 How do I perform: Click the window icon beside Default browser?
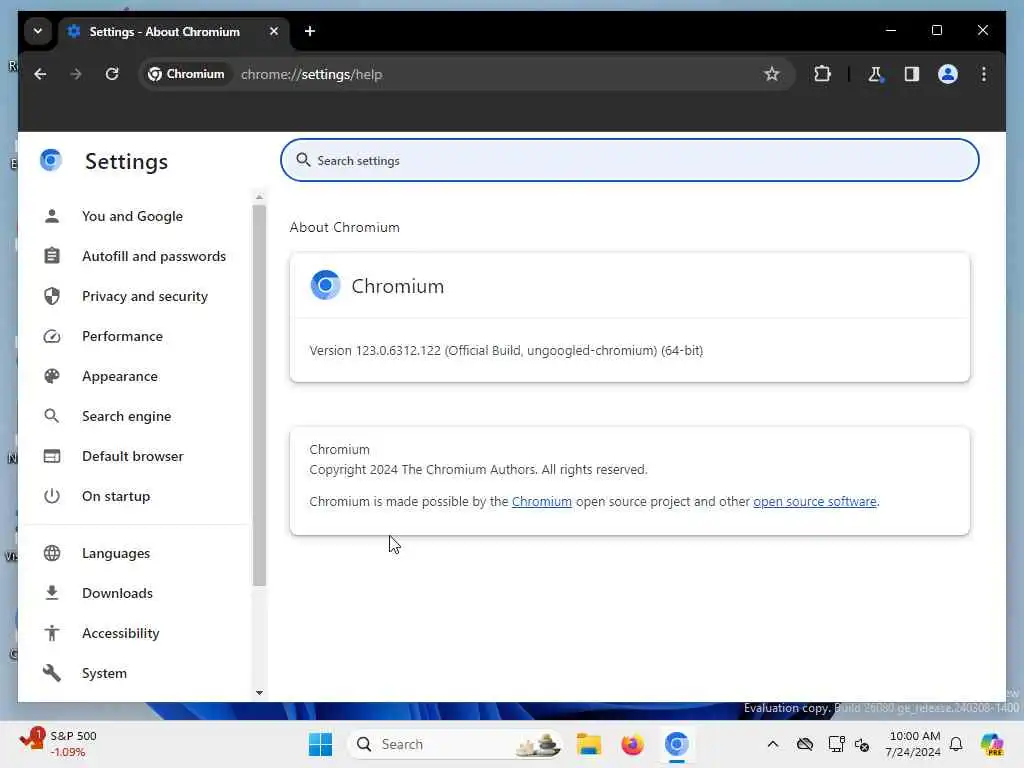tap(52, 456)
